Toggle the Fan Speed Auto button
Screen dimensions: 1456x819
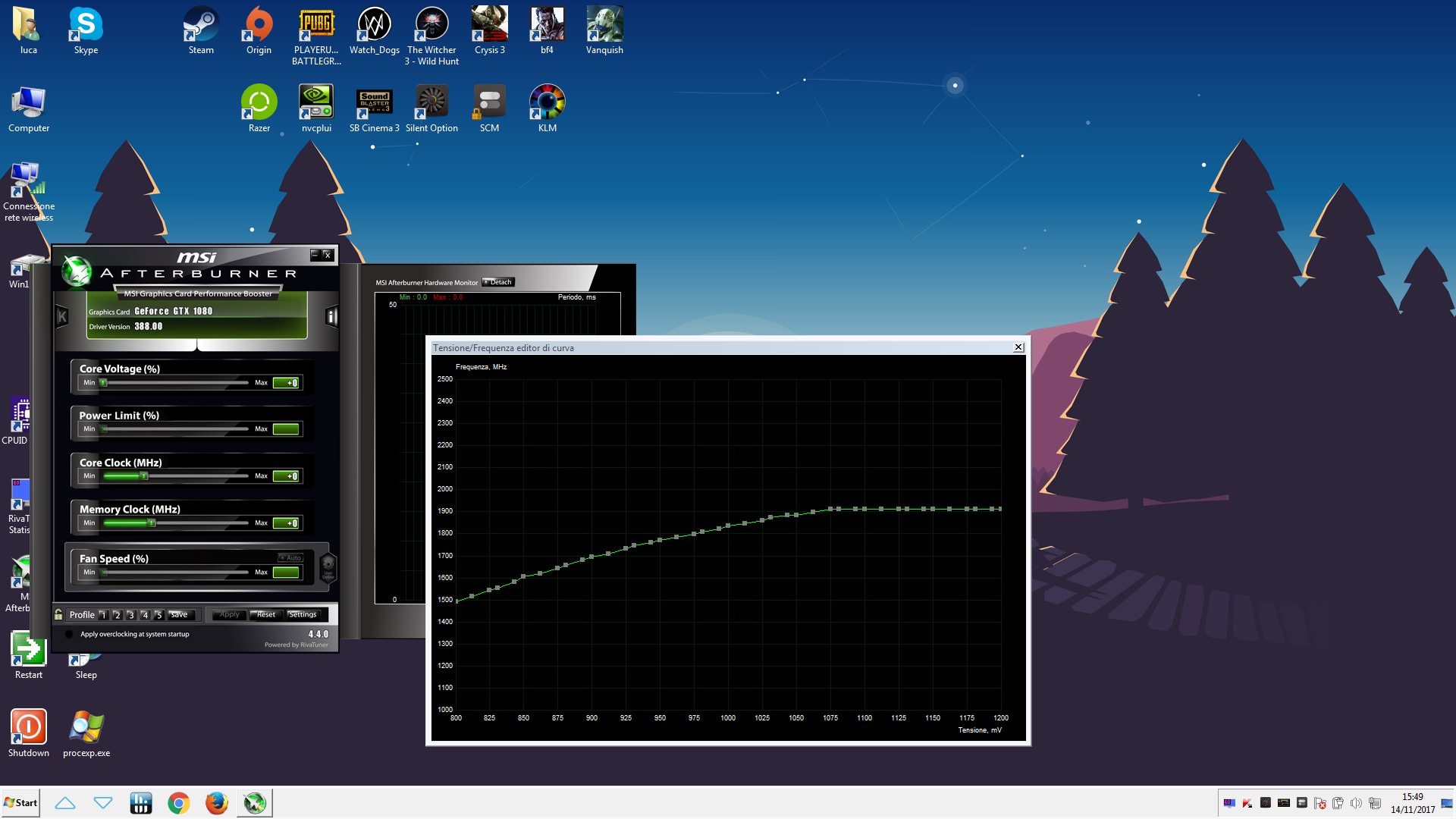click(291, 557)
